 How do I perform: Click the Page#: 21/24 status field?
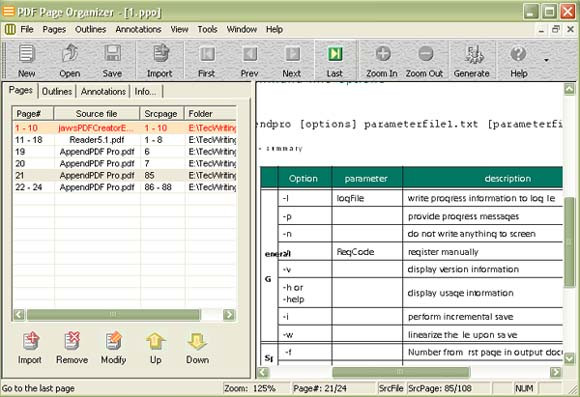pos(333,388)
